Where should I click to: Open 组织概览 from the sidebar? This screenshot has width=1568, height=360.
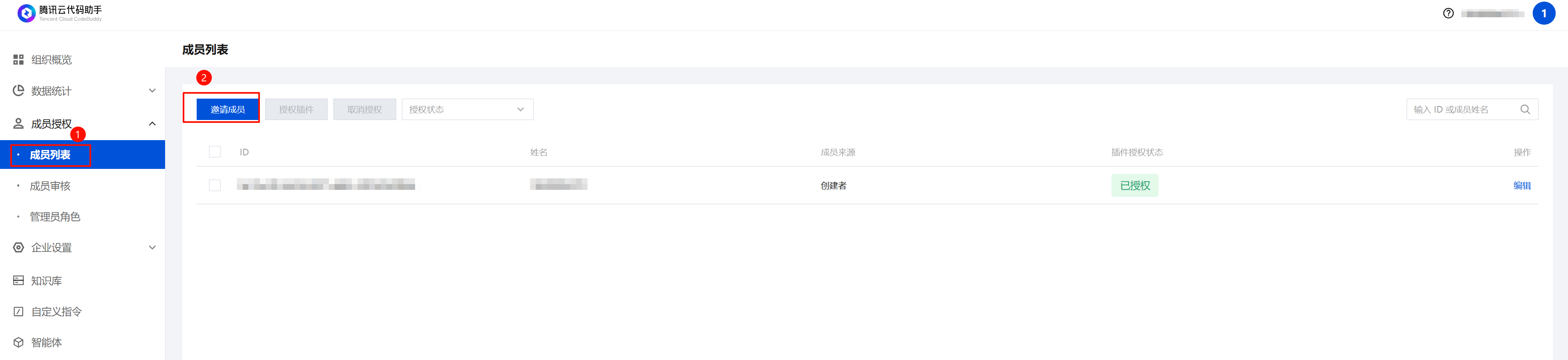51,60
